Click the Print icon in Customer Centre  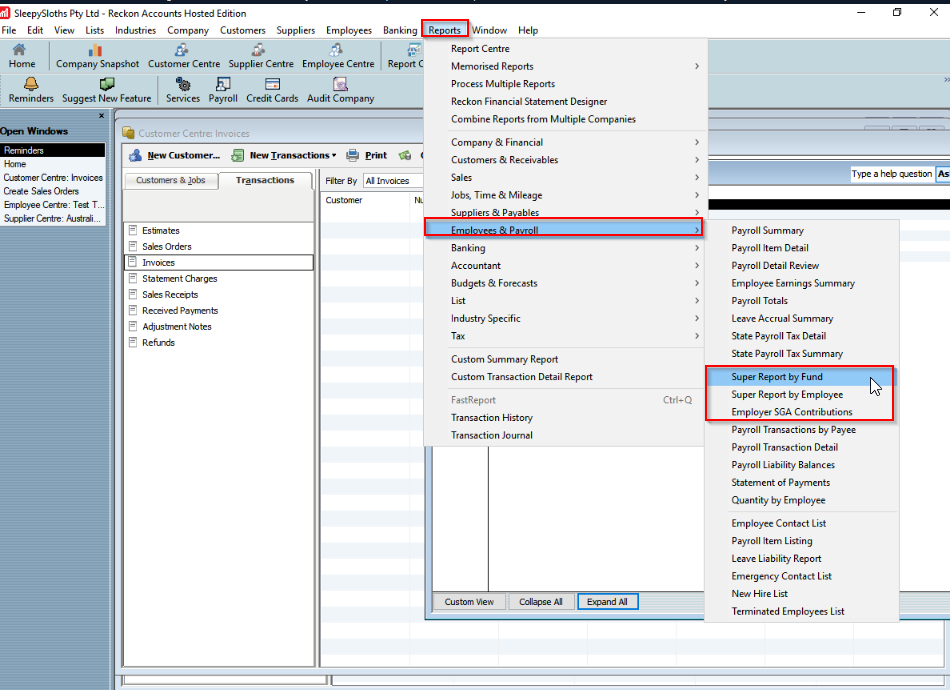(x=353, y=156)
